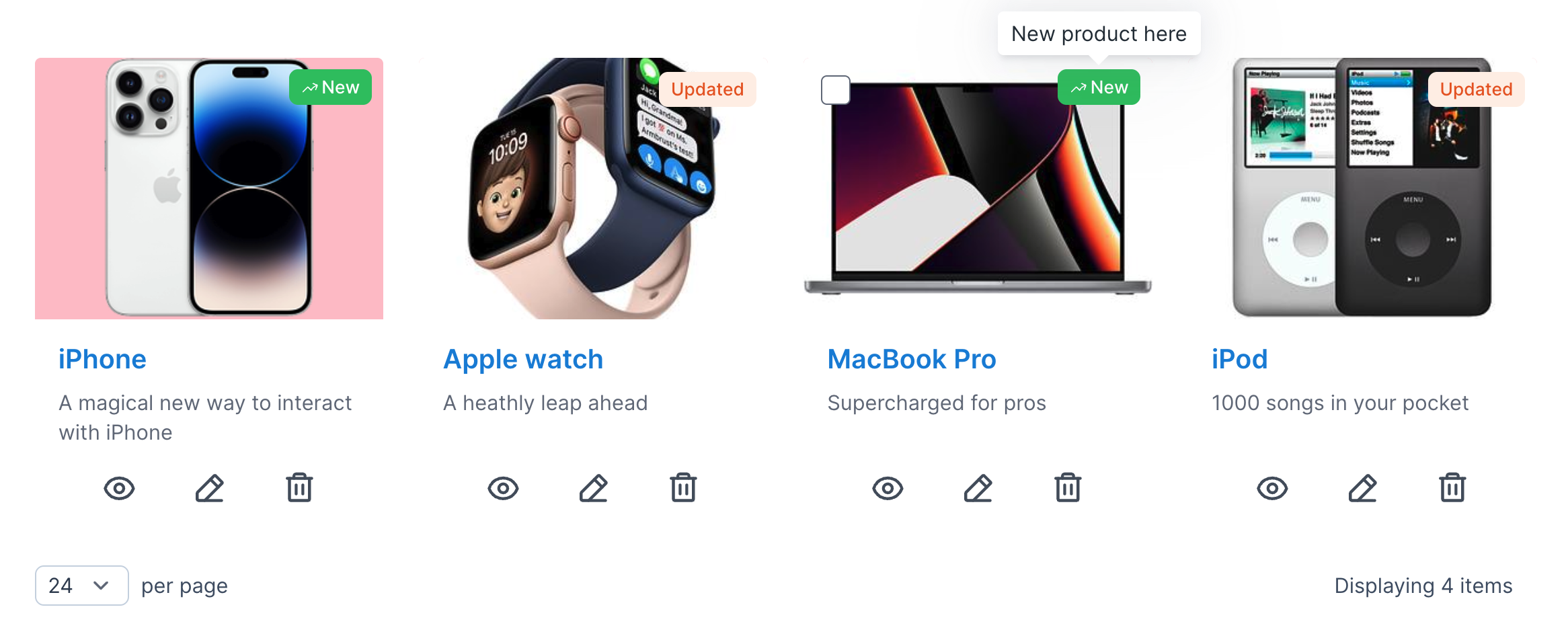Select the MacBook Pro card checkbox
Image resolution: width=1568 pixels, height=640 pixels.
[836, 90]
